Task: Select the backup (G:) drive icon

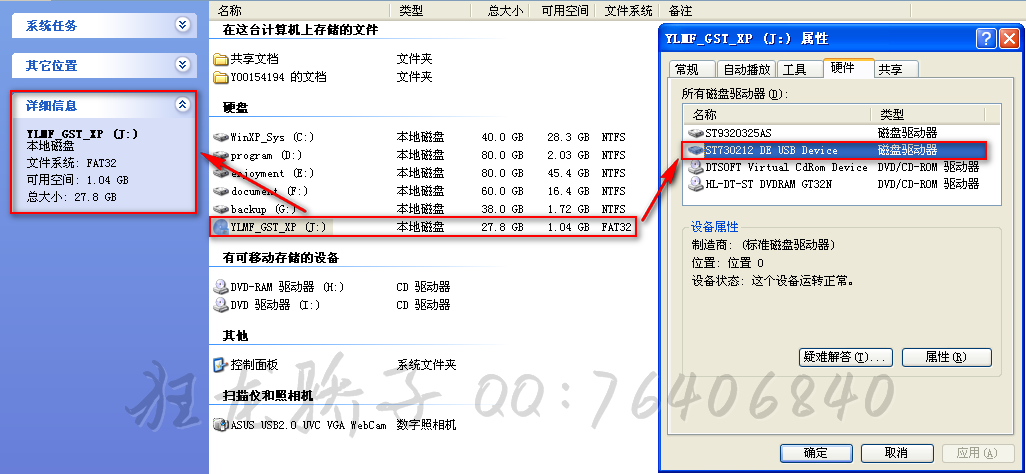Action: tap(221, 210)
